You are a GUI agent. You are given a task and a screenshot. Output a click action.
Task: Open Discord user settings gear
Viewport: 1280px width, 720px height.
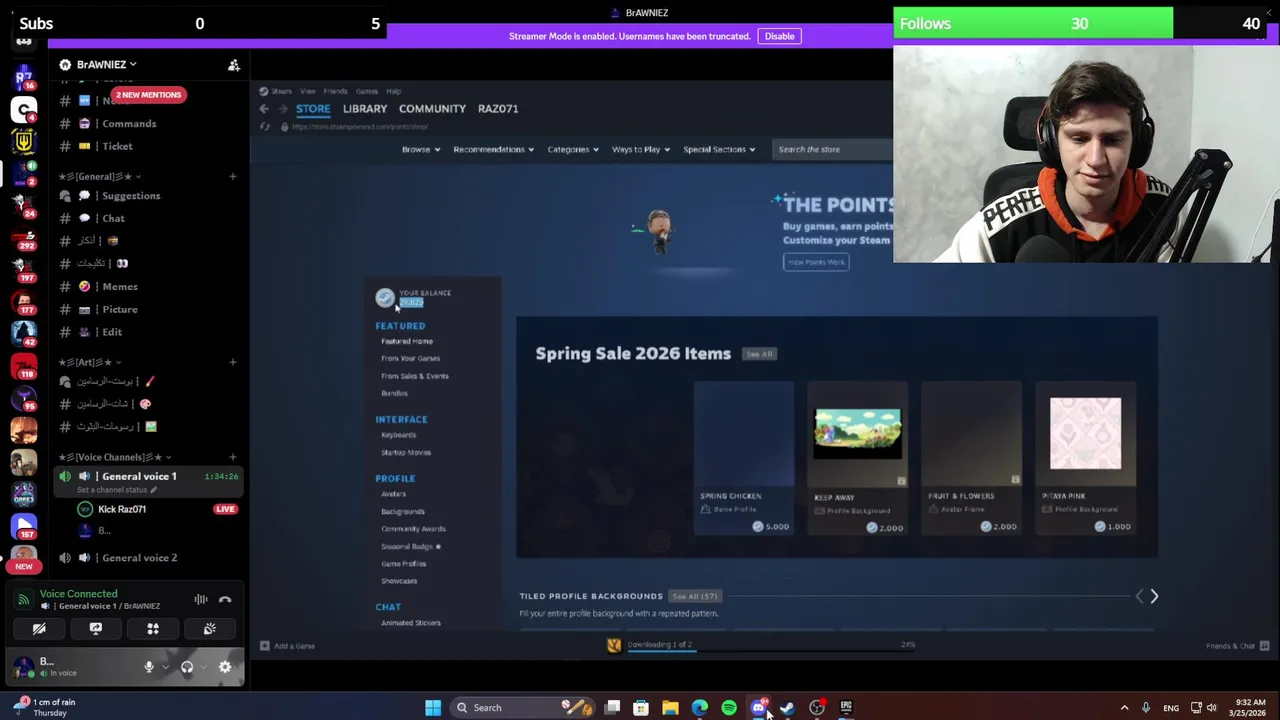click(225, 667)
